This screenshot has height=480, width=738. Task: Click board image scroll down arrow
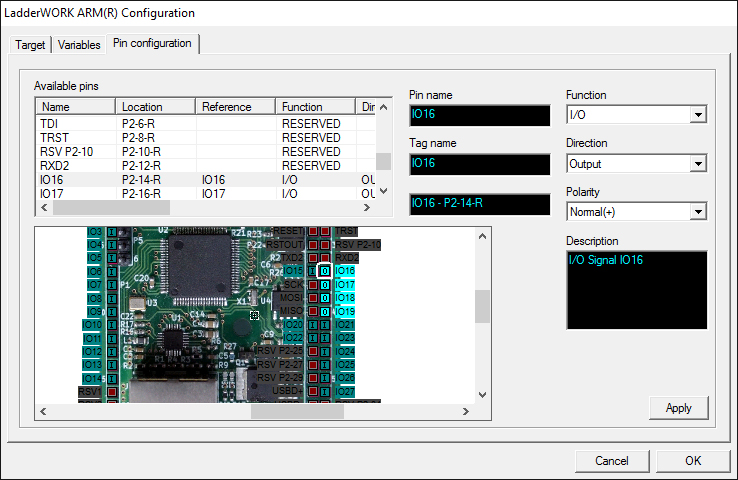coord(482,395)
